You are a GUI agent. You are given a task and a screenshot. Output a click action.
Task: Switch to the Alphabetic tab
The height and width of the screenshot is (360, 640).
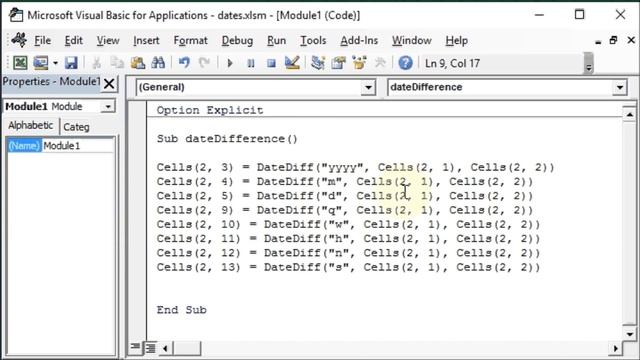[31, 125]
